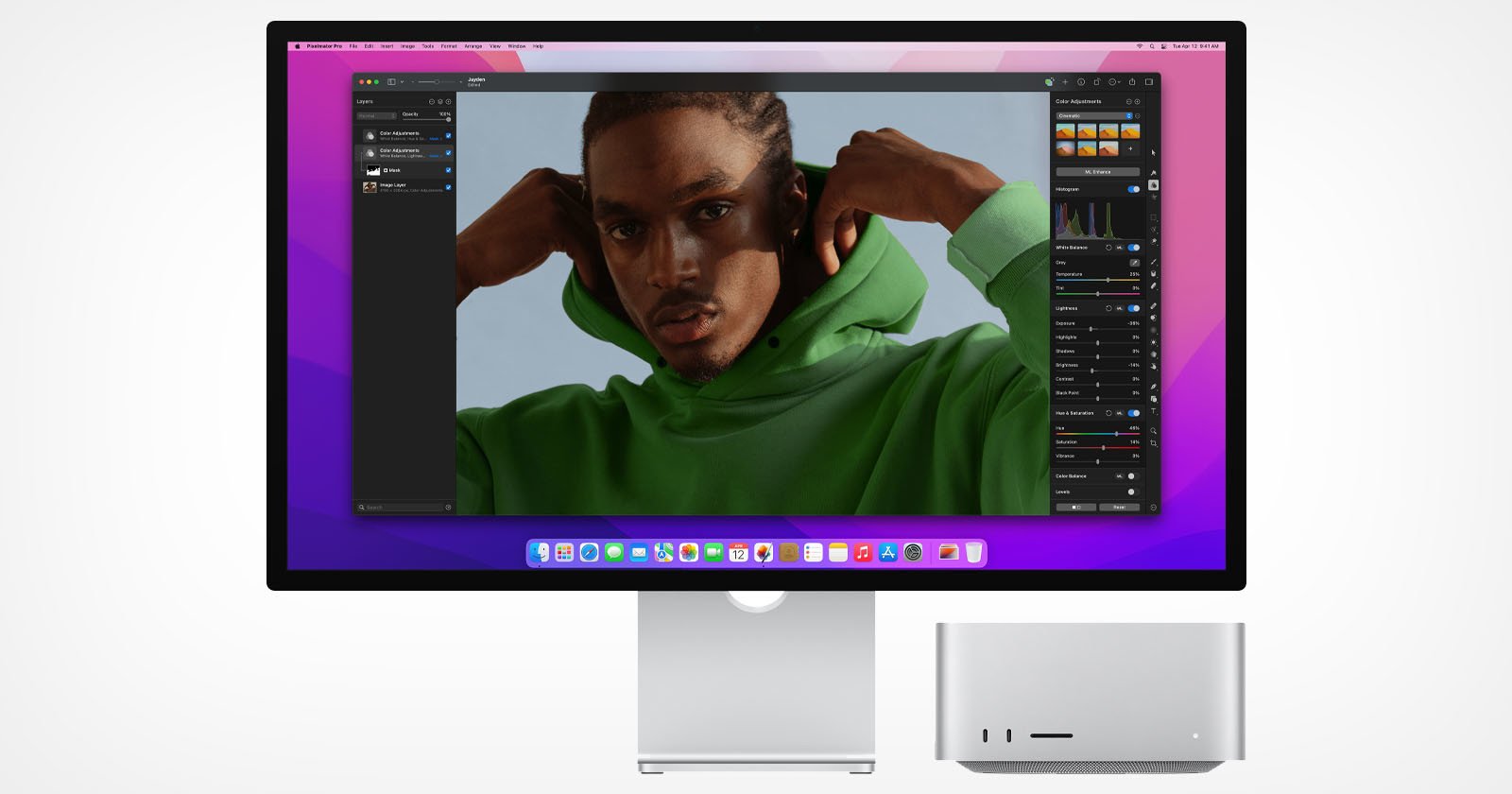This screenshot has width=1512, height=794.
Task: Disable the Hue & Saturation switch
Action: coord(1134,413)
